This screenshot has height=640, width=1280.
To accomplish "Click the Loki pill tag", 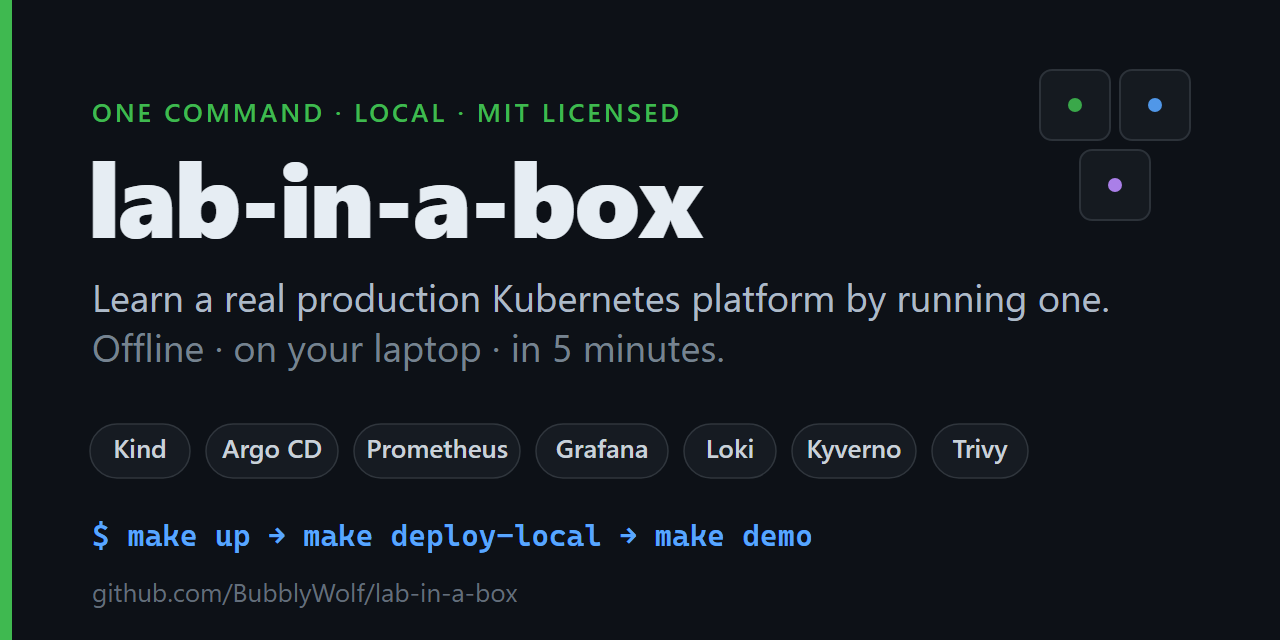I will point(730,450).
